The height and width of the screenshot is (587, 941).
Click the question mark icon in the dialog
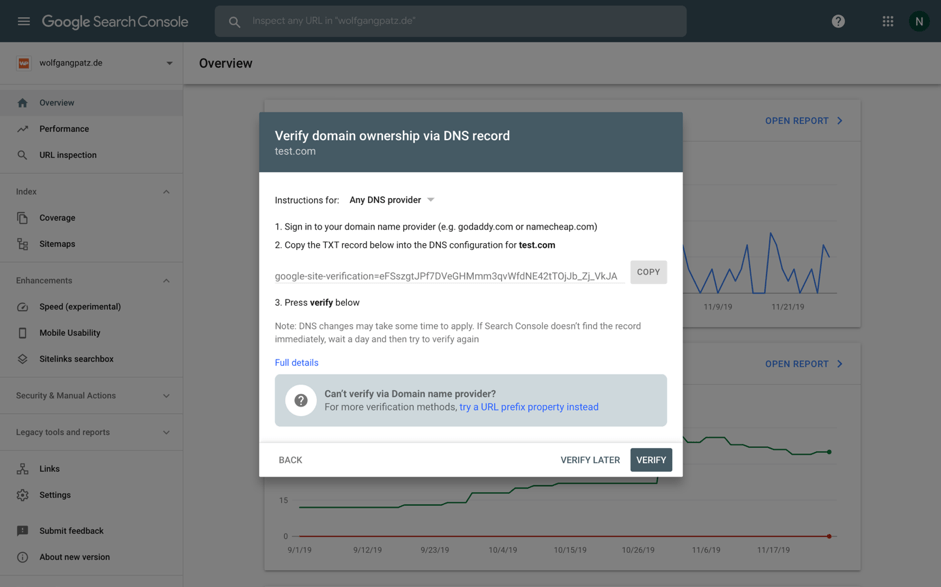point(301,400)
